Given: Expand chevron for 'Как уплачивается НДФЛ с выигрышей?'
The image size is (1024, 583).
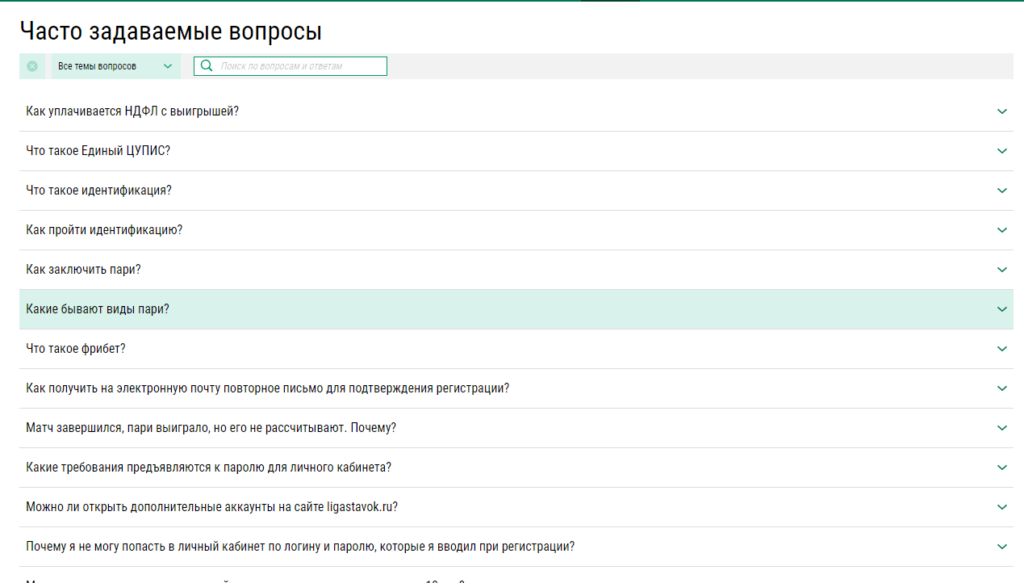Looking at the screenshot, I should pos(1002,112).
